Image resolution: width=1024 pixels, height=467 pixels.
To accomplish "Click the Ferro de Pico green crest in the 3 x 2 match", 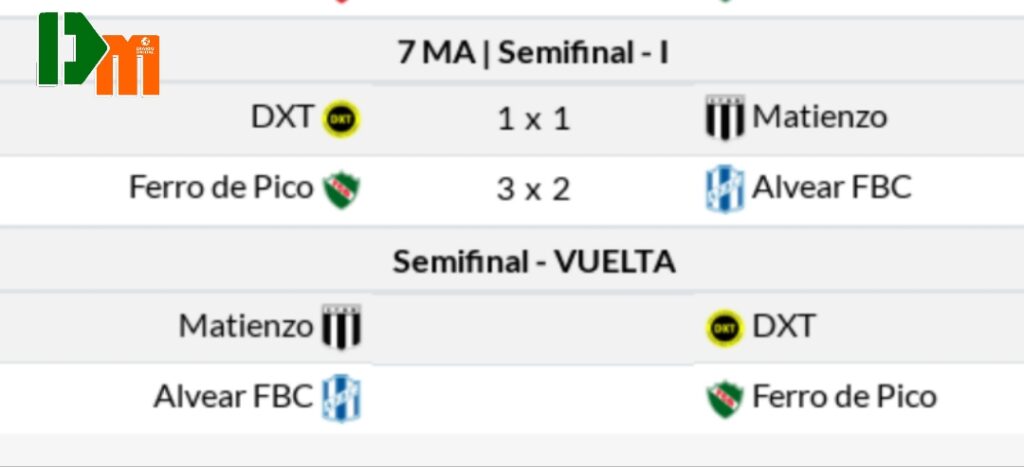I will [342, 189].
